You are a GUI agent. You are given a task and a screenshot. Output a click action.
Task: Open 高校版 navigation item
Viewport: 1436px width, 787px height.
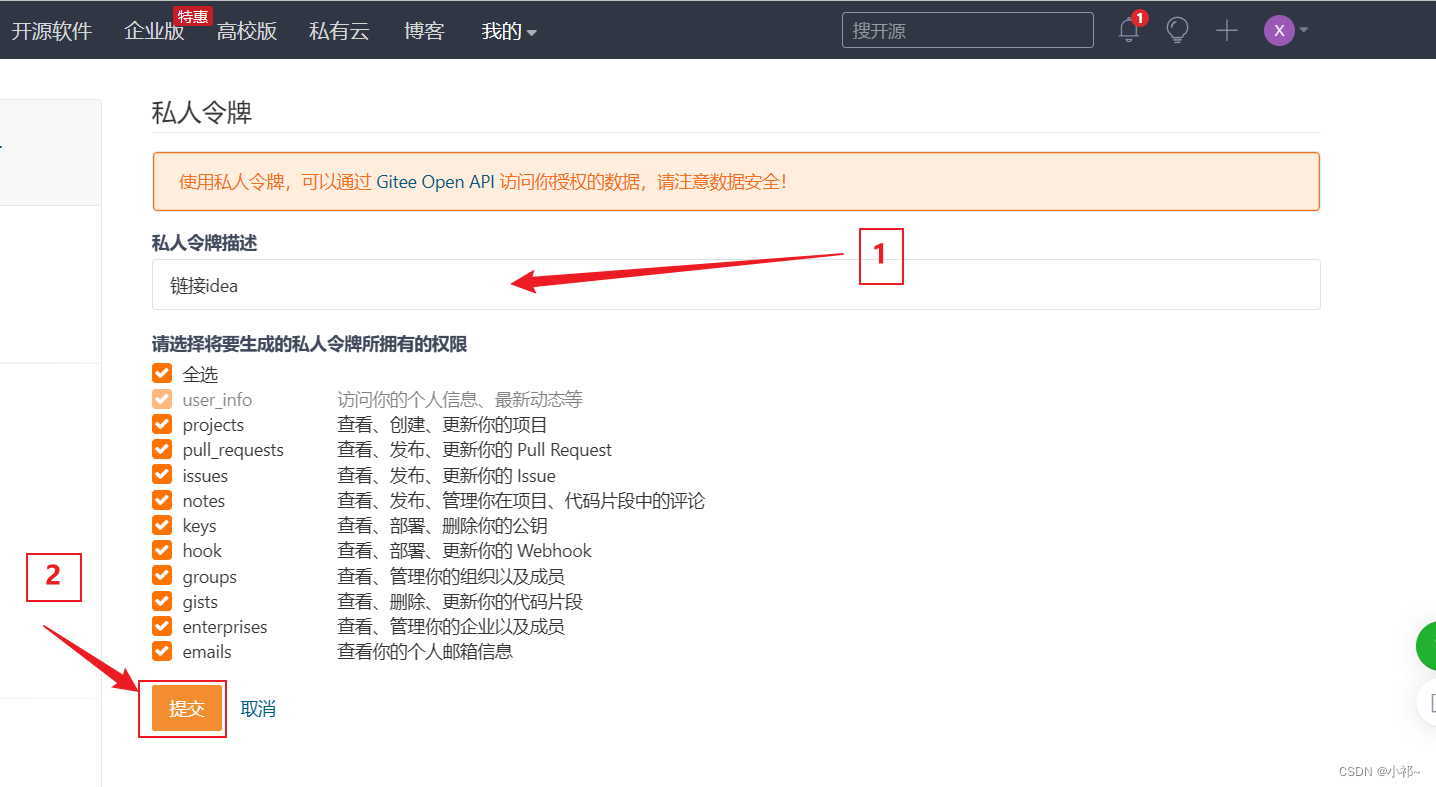coord(247,31)
